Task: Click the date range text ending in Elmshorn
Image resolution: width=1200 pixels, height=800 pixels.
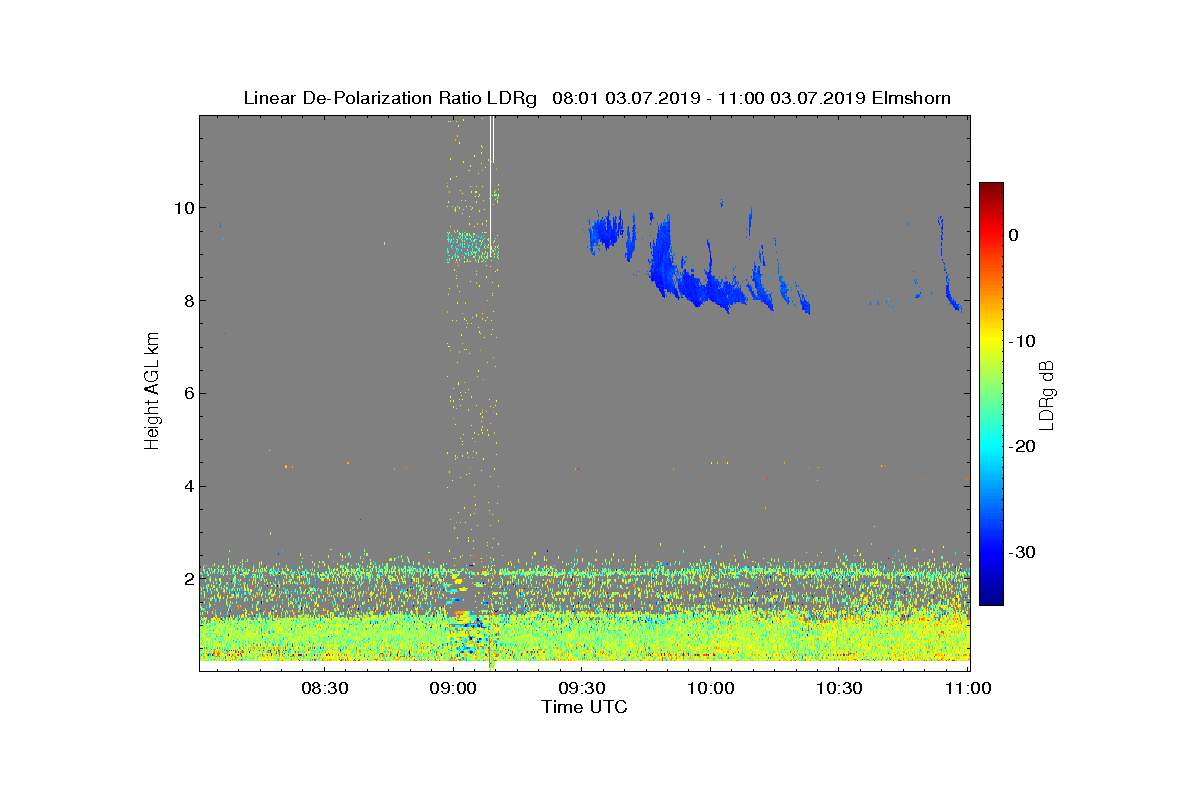Action: tap(751, 98)
